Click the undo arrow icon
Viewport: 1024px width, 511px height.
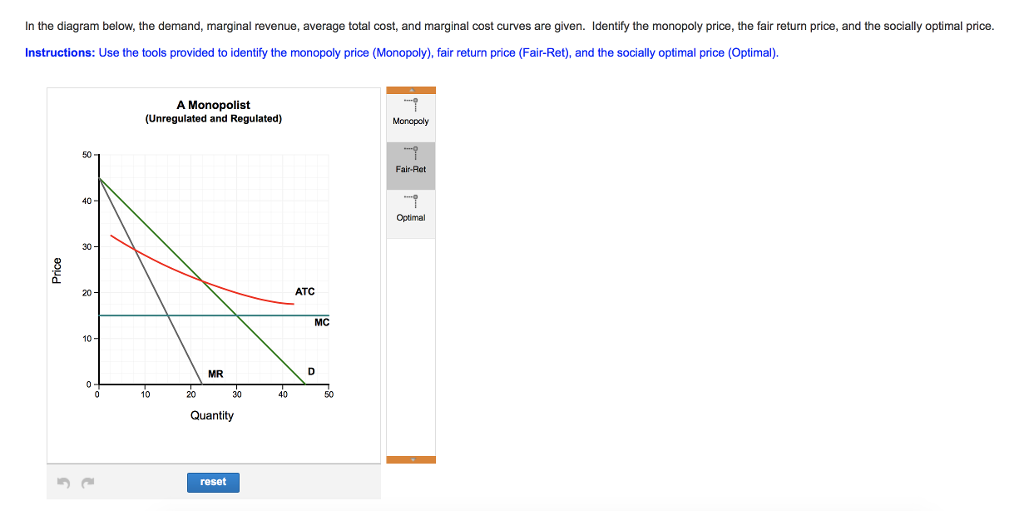(x=63, y=483)
